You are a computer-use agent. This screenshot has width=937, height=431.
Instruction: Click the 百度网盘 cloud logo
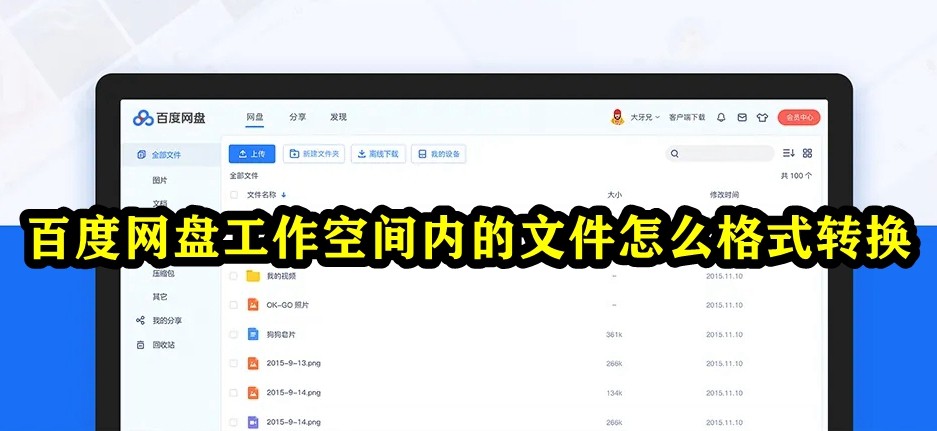[143, 118]
